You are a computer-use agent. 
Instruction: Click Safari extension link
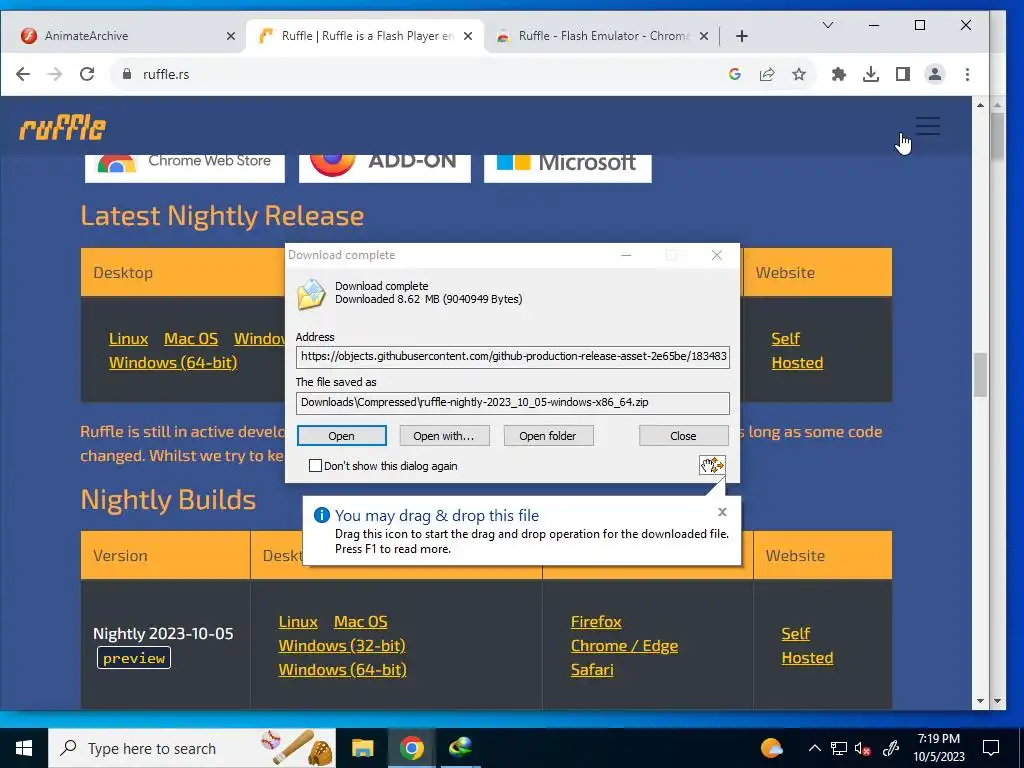coord(592,670)
